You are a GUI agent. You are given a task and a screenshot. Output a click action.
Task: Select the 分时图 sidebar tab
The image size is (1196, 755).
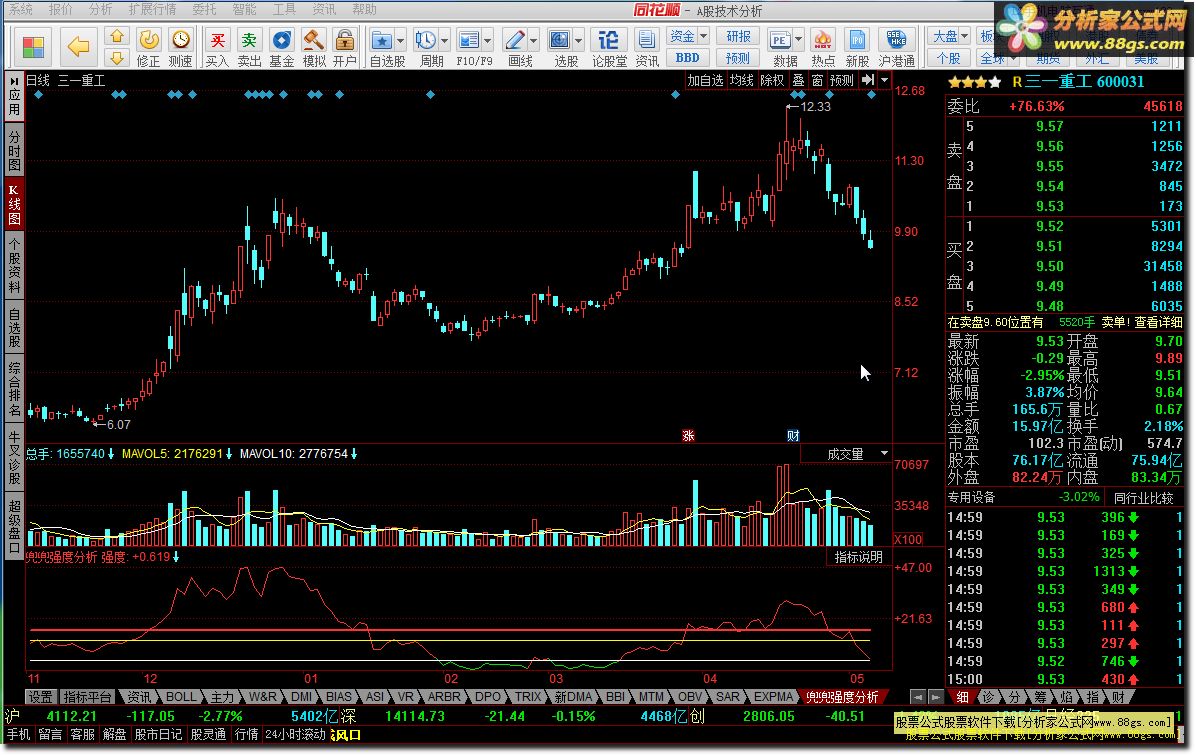click(x=14, y=149)
